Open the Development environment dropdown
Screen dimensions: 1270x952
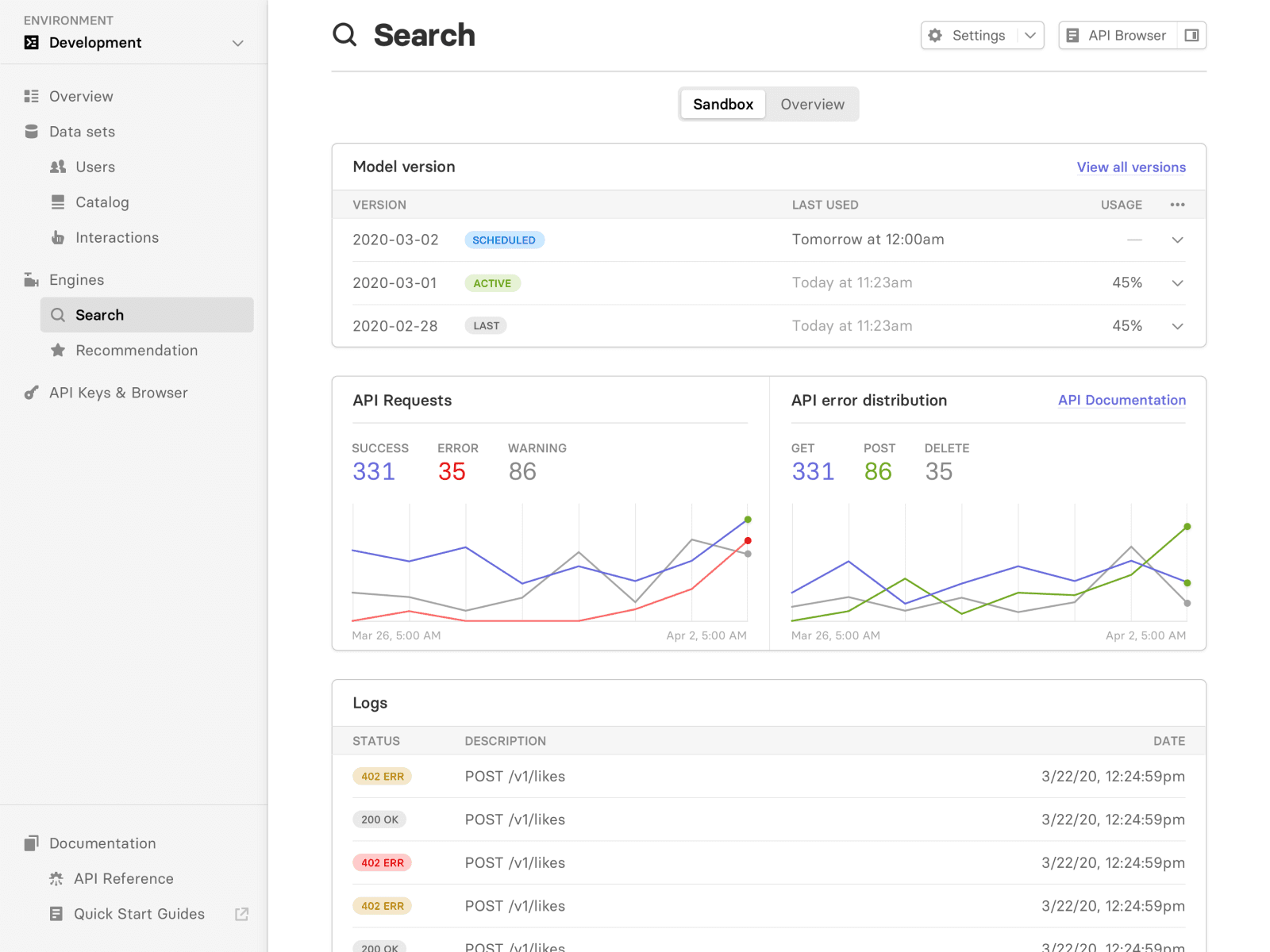pyautogui.click(x=237, y=43)
